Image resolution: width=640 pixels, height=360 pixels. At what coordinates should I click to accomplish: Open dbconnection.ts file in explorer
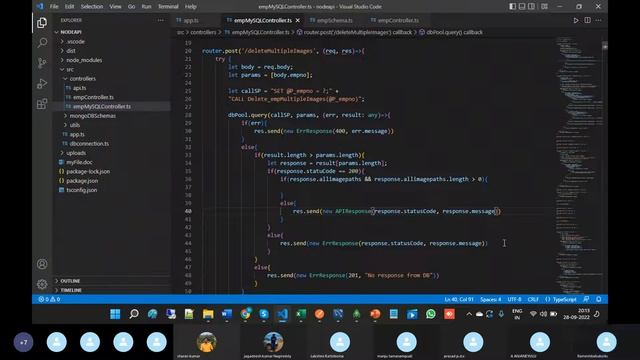(x=89, y=144)
